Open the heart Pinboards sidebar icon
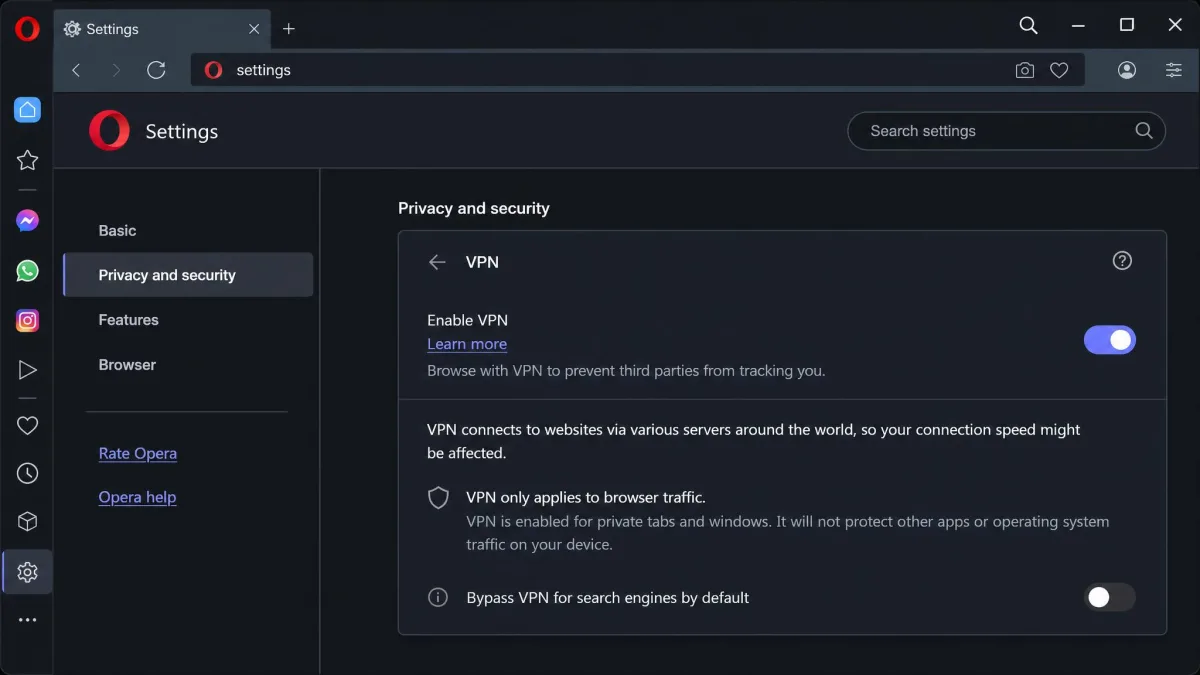This screenshot has height=675, width=1200. point(27,426)
